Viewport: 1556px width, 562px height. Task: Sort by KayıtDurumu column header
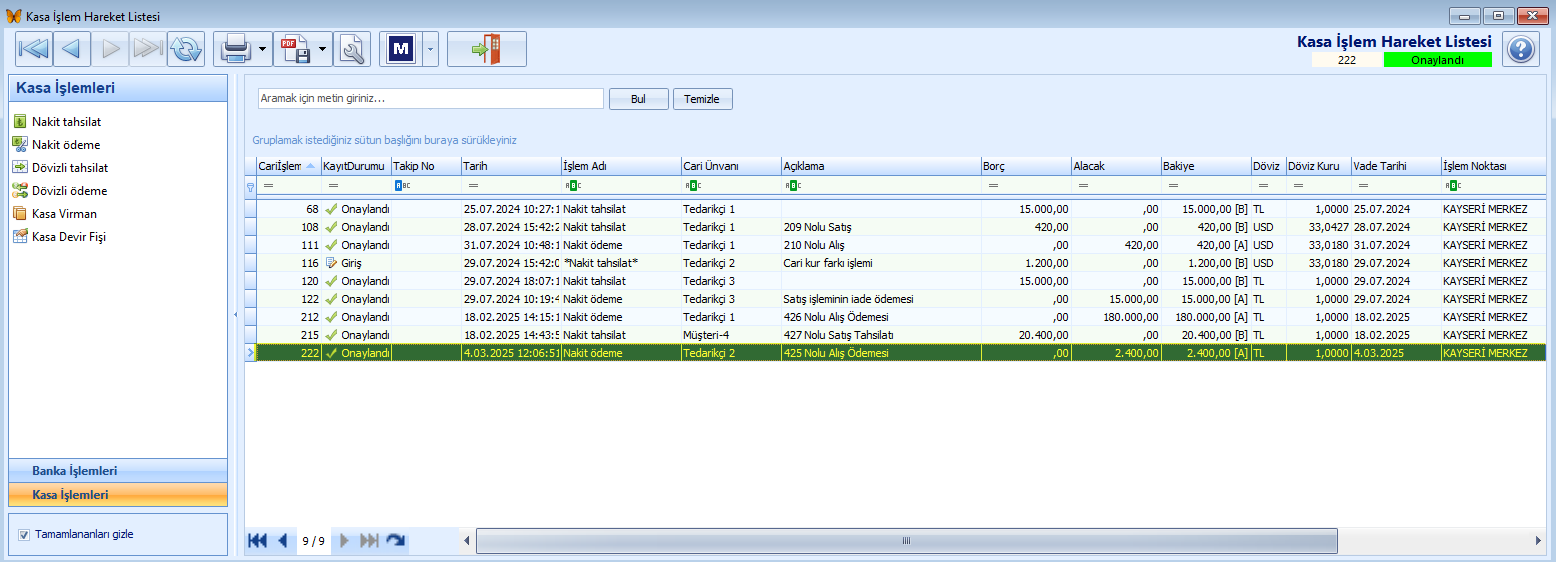(355, 166)
